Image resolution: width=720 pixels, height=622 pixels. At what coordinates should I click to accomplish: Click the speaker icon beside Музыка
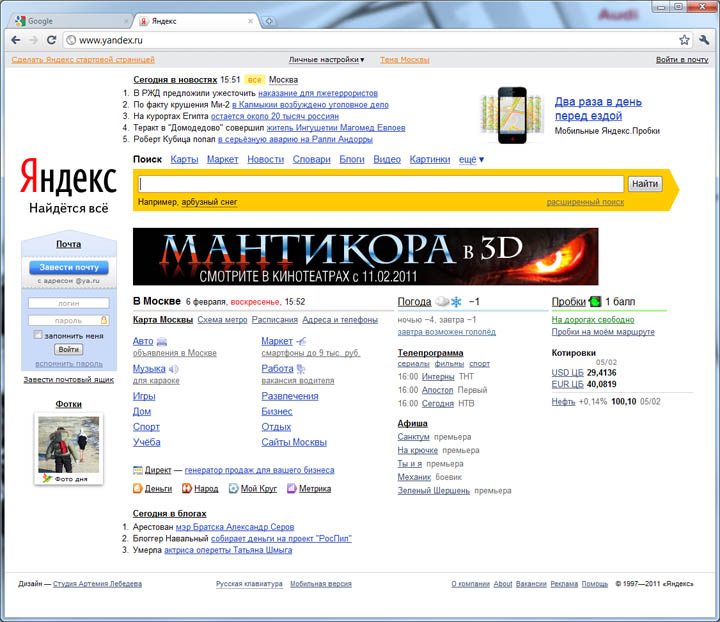tap(174, 369)
